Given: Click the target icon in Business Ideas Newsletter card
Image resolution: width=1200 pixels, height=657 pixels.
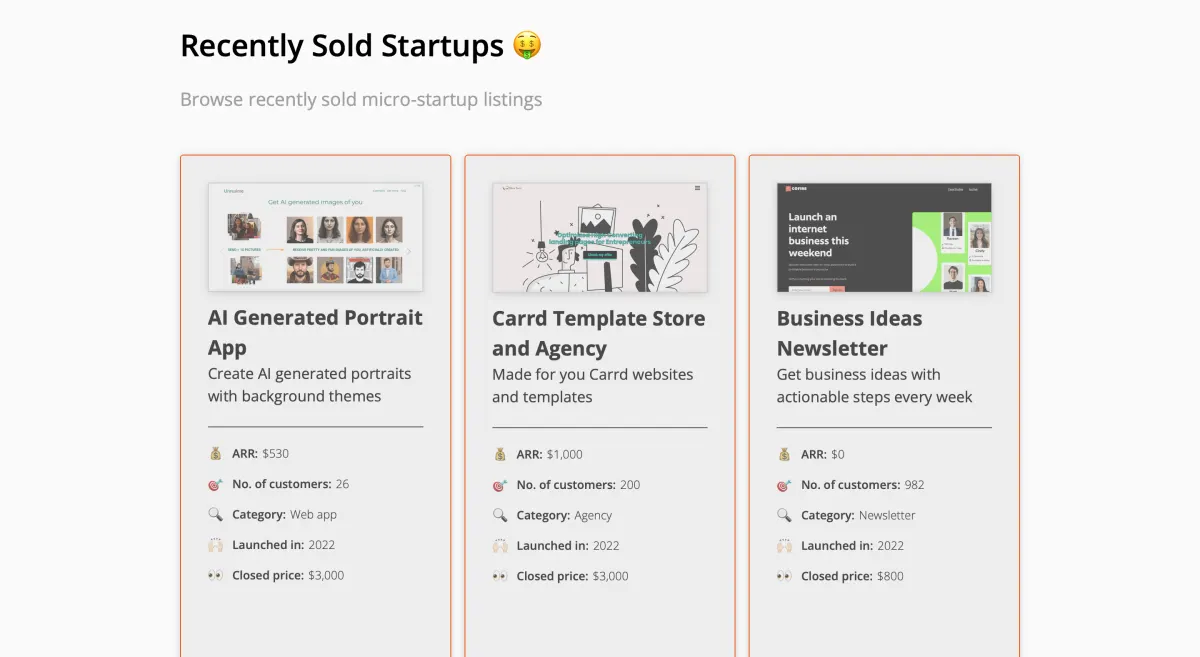Looking at the screenshot, I should 784,485.
